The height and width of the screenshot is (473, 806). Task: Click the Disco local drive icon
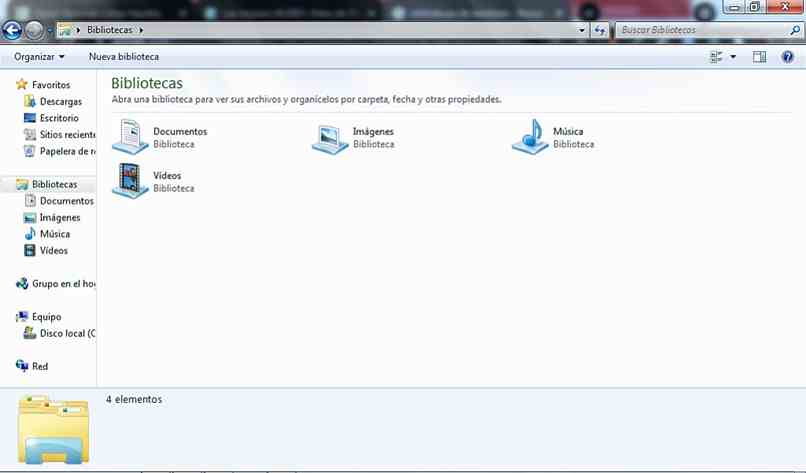[30, 333]
